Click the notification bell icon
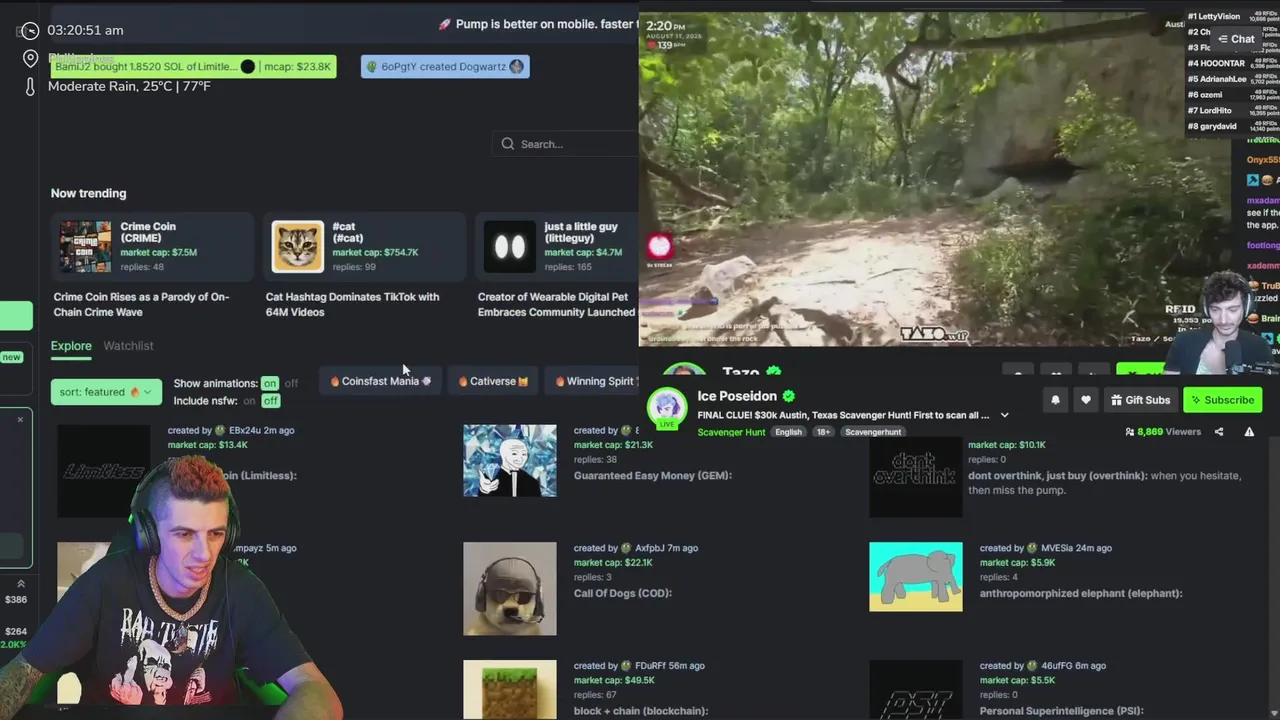 click(1055, 400)
